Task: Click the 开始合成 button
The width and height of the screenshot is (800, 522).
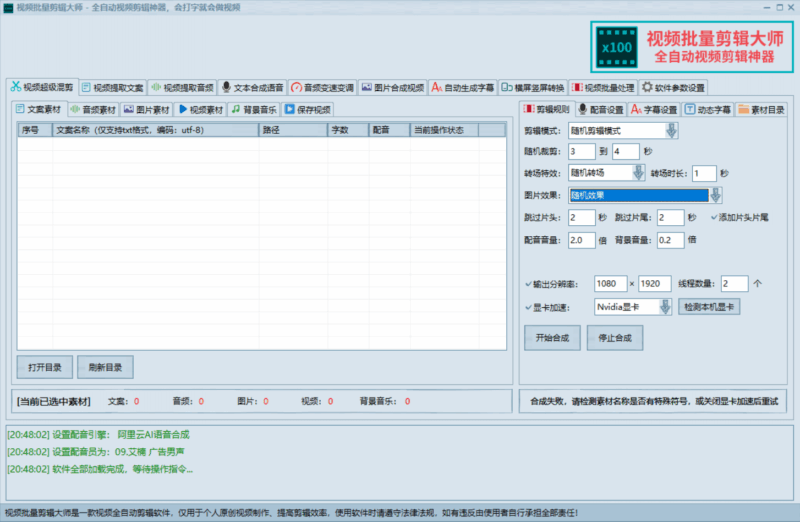Action: point(552,338)
